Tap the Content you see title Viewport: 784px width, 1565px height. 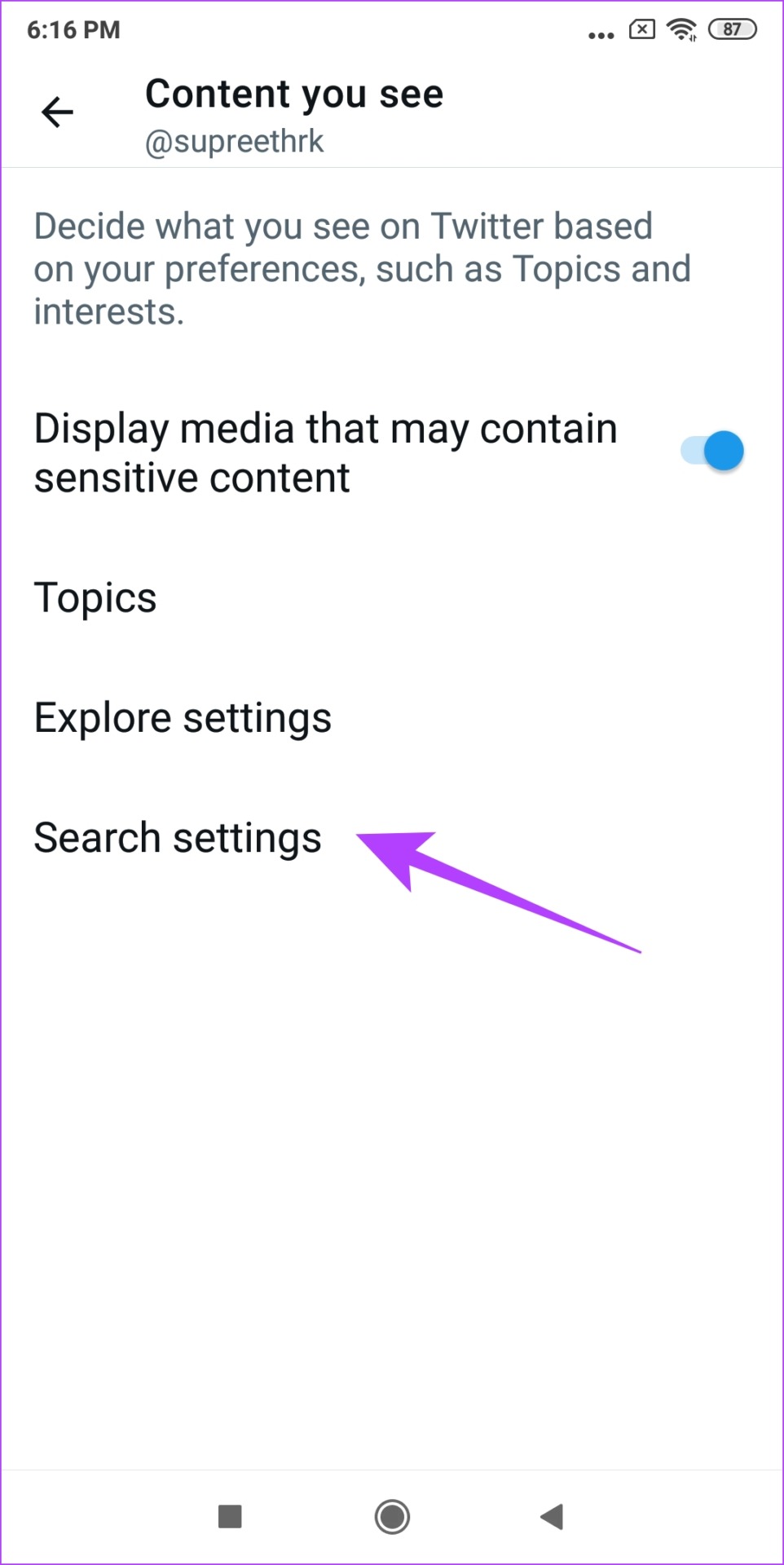[294, 95]
